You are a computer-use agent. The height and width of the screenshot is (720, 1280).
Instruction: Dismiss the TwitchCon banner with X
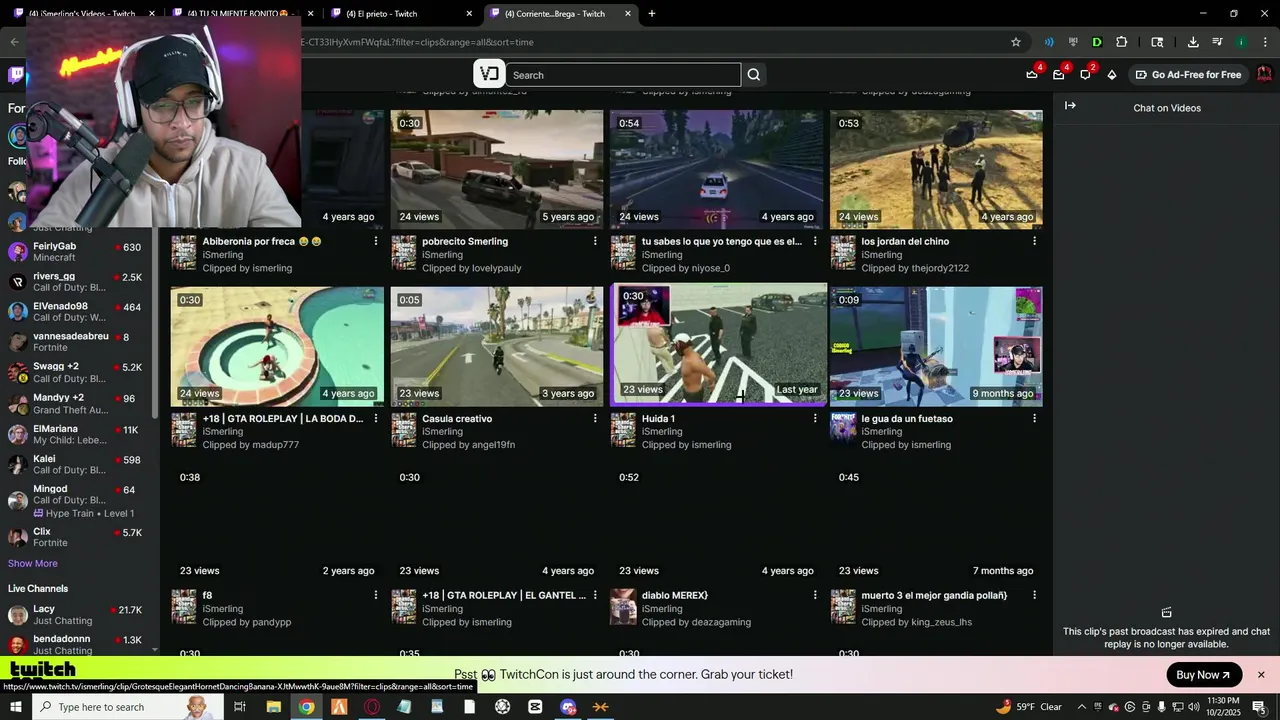(1261, 675)
